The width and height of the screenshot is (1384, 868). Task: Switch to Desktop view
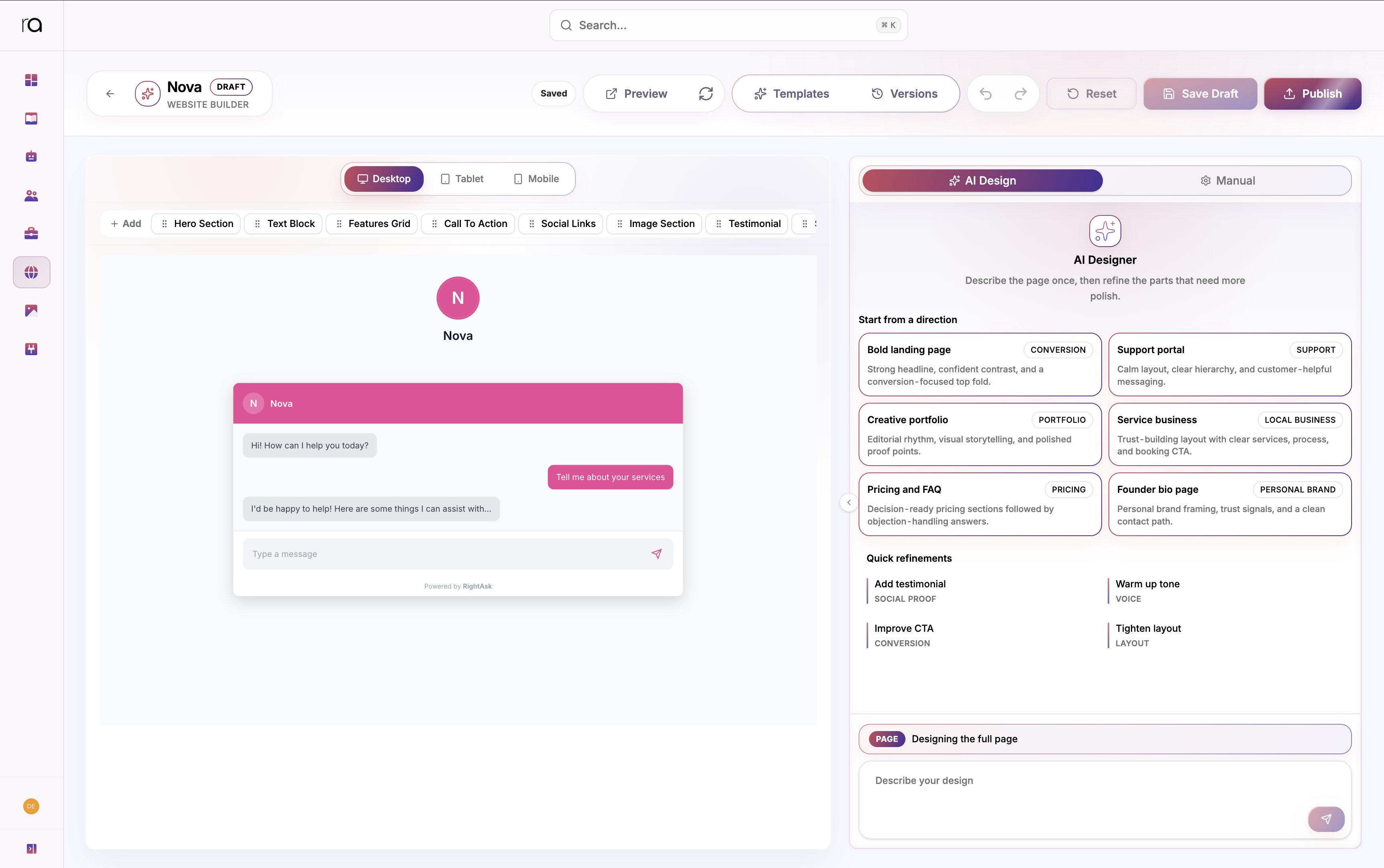(384, 179)
